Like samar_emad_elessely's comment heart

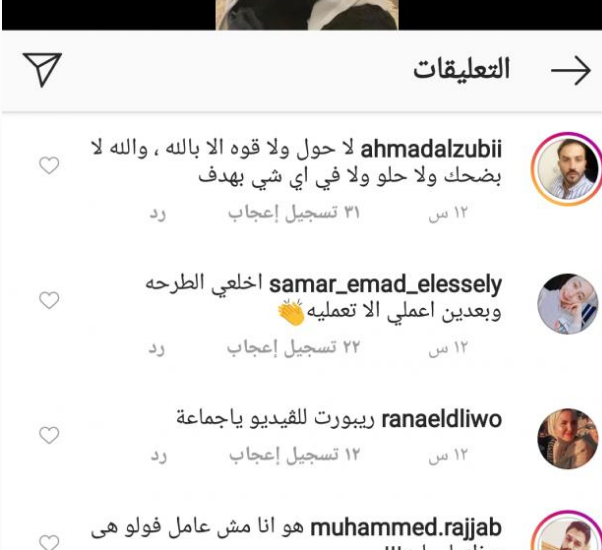click(49, 300)
